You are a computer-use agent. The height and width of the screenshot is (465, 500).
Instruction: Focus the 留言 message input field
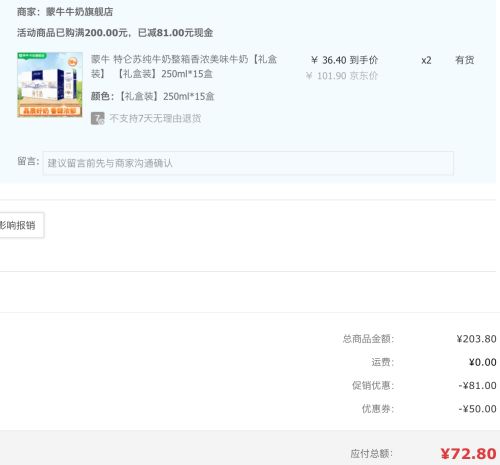pyautogui.click(x=248, y=163)
